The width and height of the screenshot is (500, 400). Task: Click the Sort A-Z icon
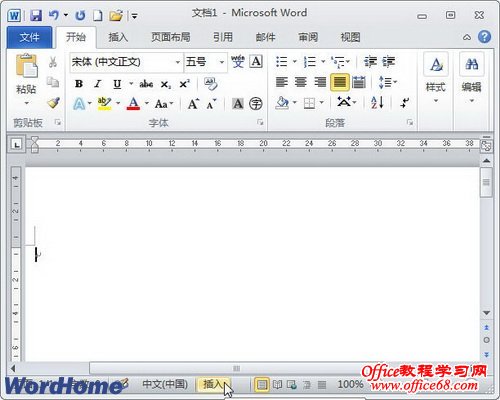377,102
